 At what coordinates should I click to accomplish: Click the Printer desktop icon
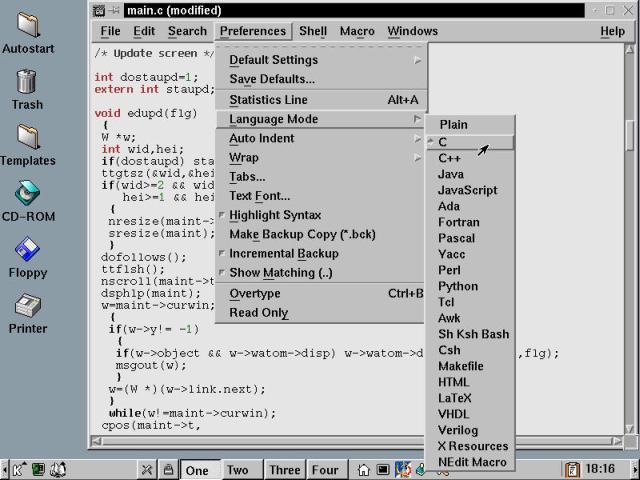pos(27,306)
